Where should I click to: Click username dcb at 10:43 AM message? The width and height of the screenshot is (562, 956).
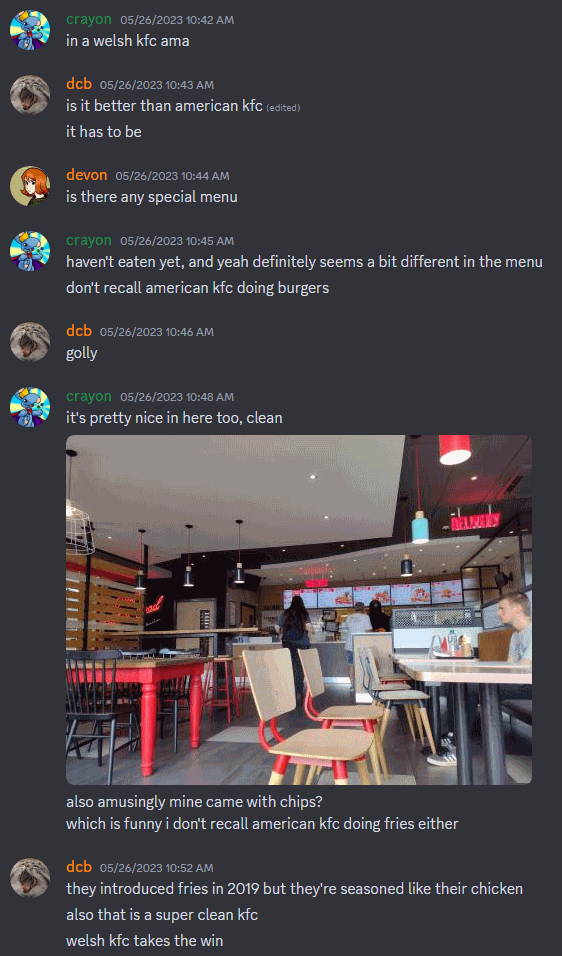[79, 84]
